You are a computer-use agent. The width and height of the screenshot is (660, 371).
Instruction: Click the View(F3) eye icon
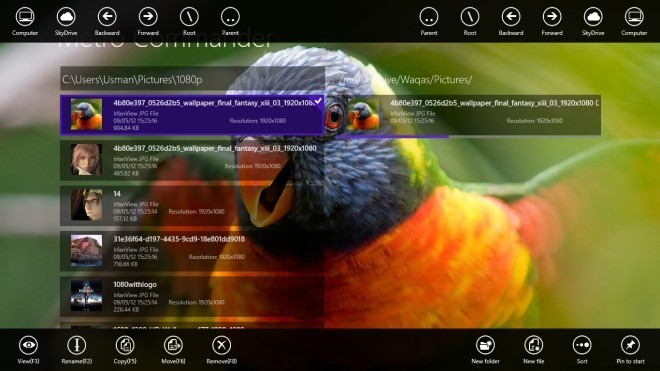pyautogui.click(x=28, y=345)
